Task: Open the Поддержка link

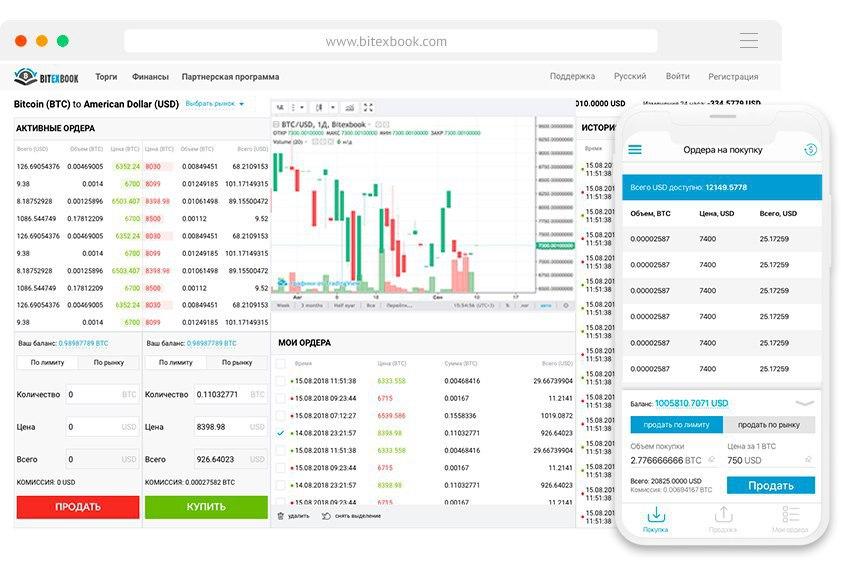Action: (572, 76)
